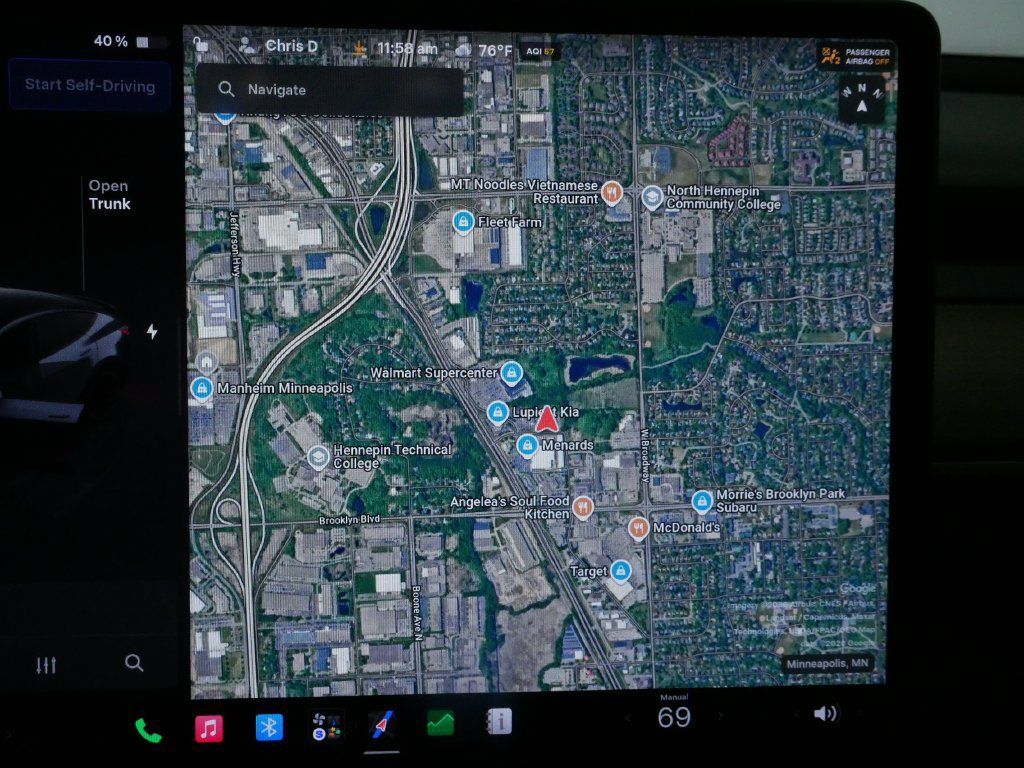Viewport: 1024px width, 768px height.
Task: Open the Chris D driver profile
Action: (x=279, y=46)
